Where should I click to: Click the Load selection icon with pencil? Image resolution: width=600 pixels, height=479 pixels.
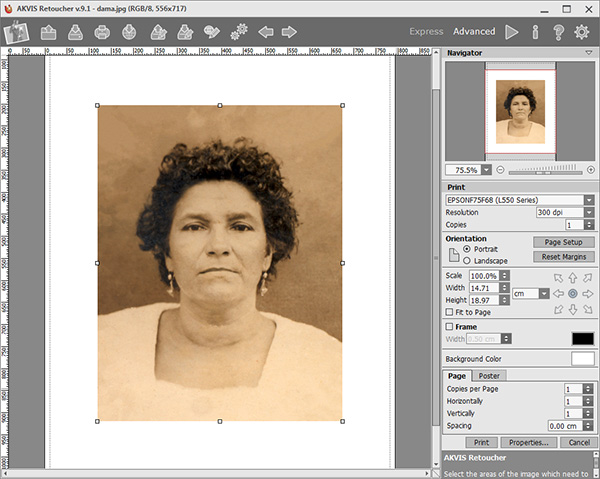(x=158, y=33)
